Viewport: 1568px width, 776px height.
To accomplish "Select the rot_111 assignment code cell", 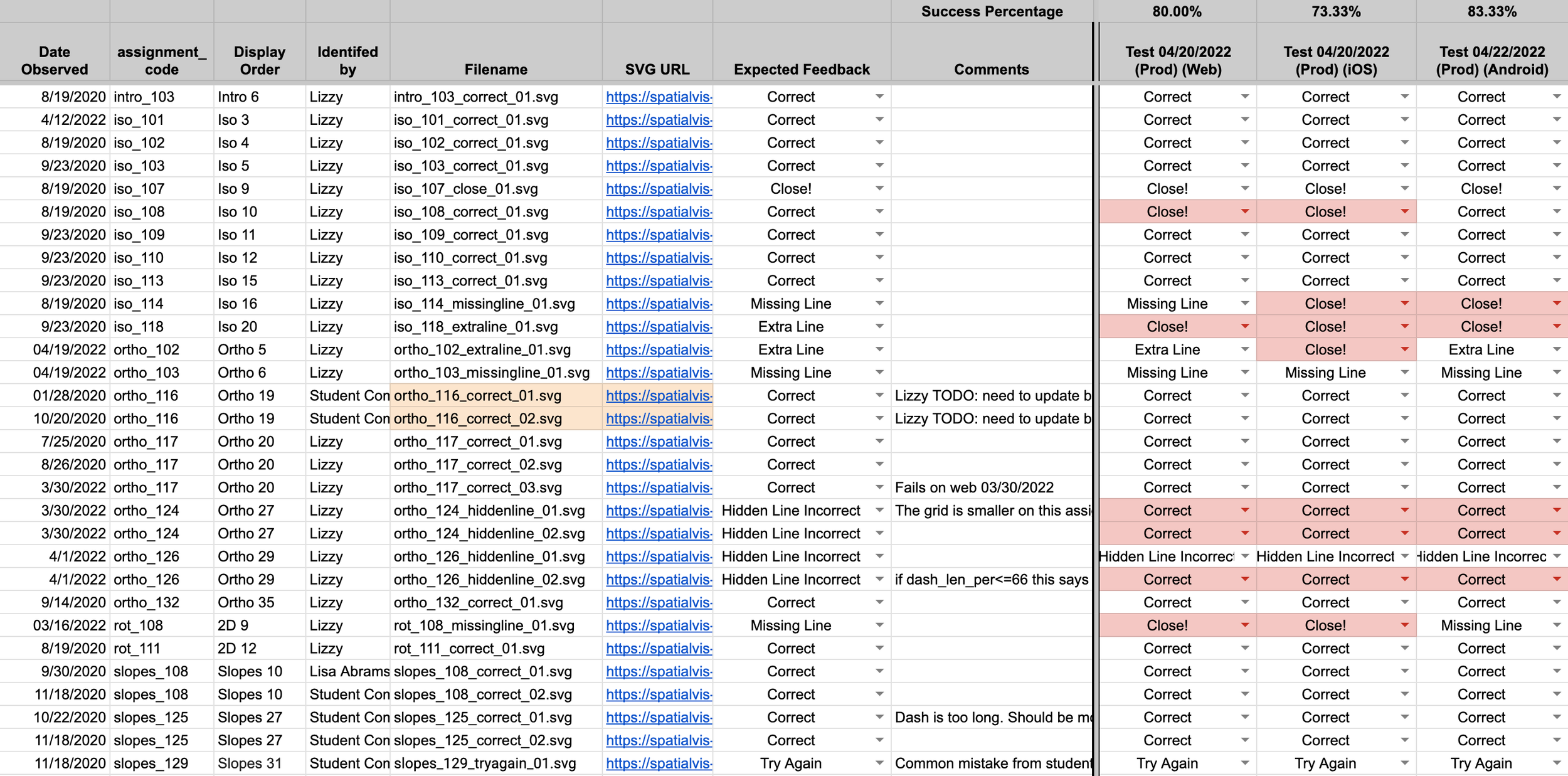I will [162, 649].
